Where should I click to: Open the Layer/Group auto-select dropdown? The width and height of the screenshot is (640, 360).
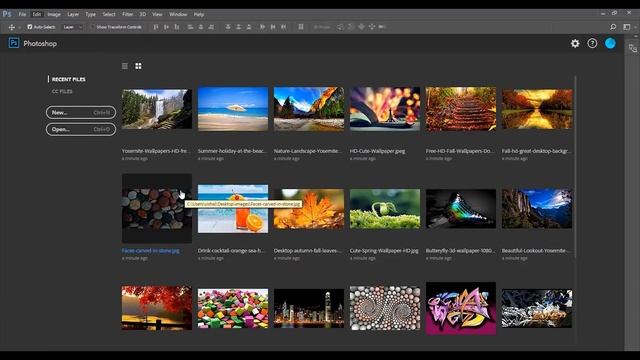pos(73,27)
